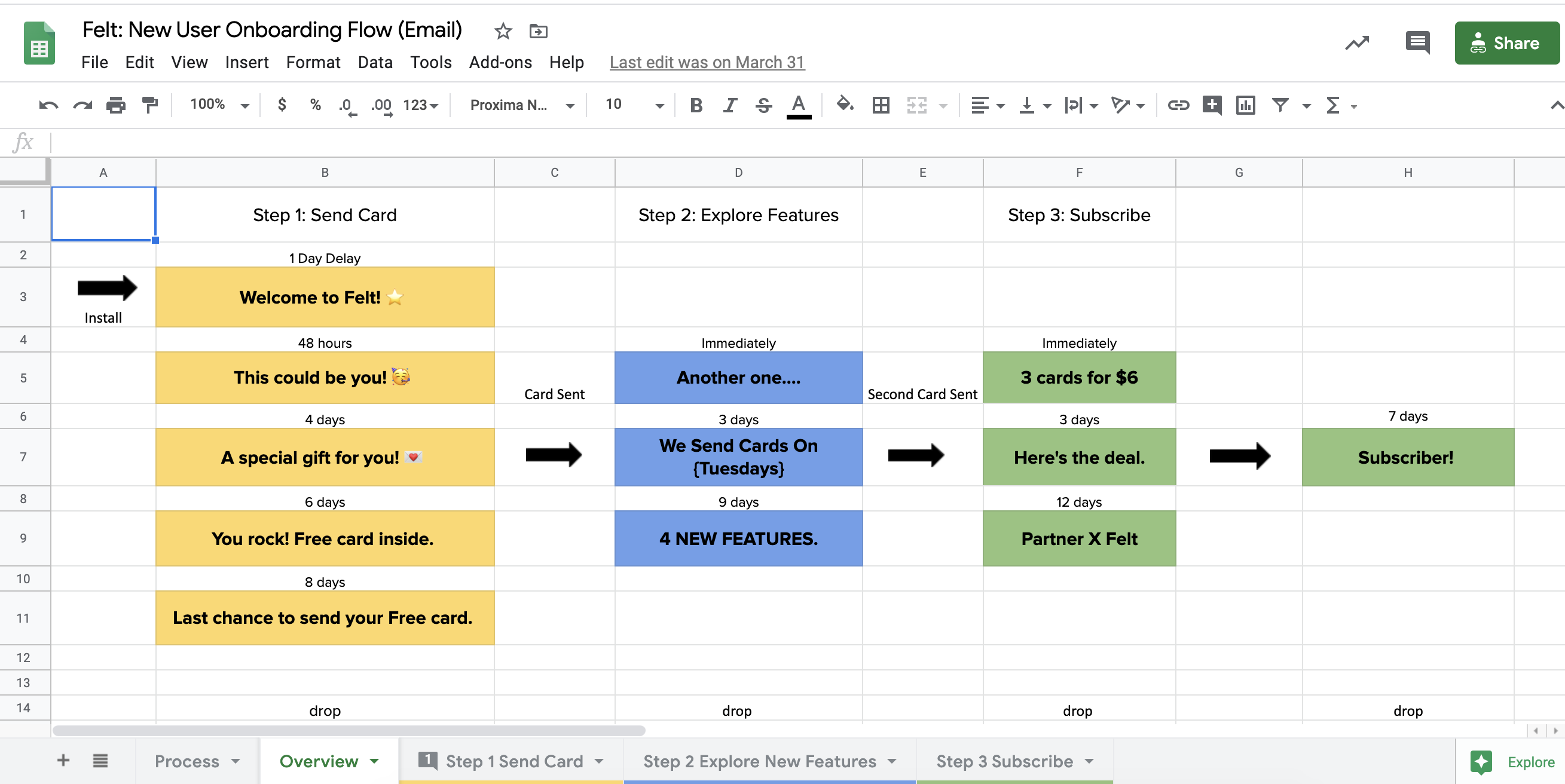Click the Share button

[1506, 42]
